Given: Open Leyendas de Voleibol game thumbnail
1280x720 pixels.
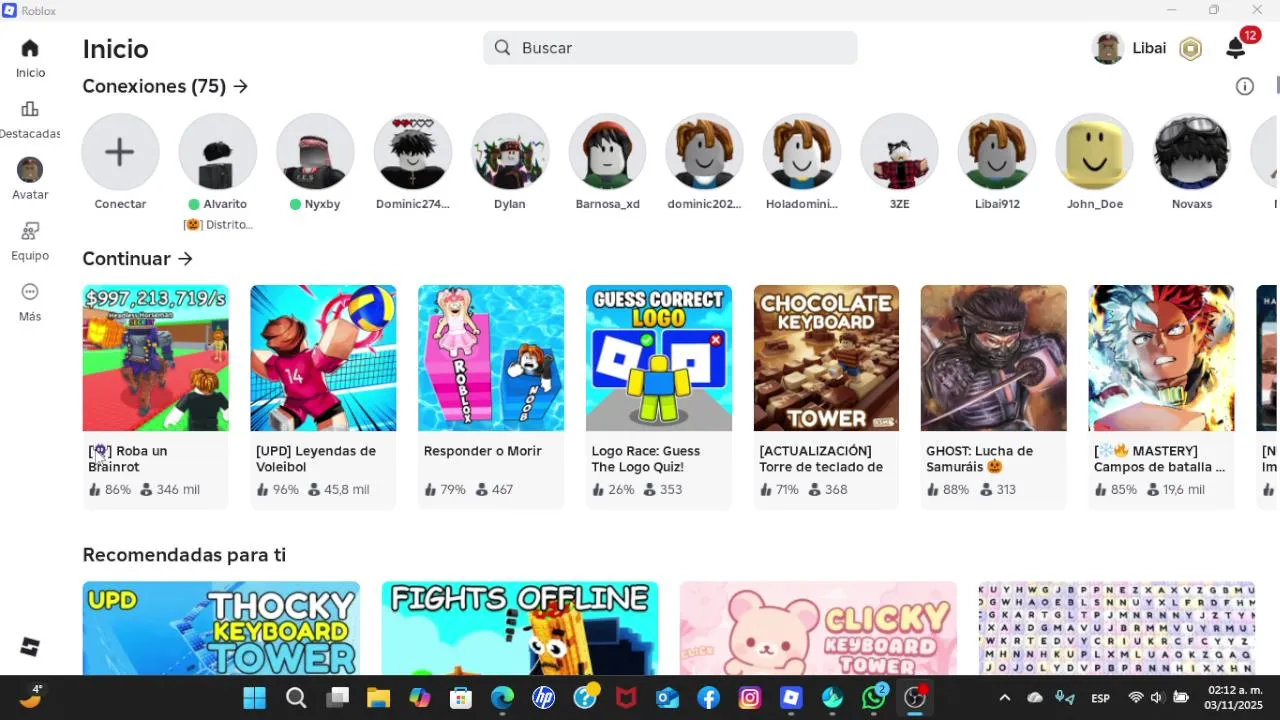Looking at the screenshot, I should pos(323,358).
